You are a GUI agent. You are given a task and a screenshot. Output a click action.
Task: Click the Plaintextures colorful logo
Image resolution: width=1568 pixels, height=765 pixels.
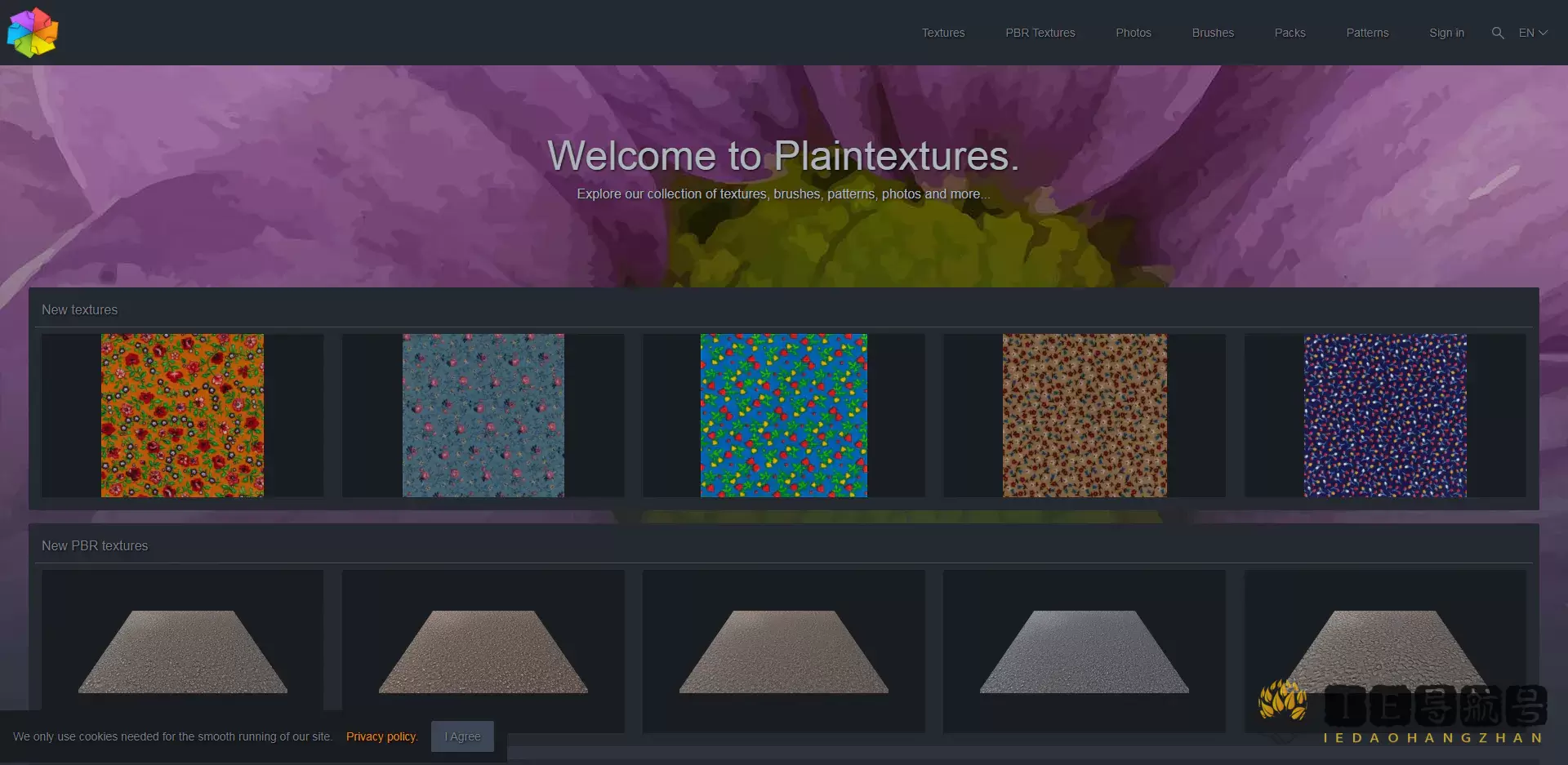(x=33, y=32)
